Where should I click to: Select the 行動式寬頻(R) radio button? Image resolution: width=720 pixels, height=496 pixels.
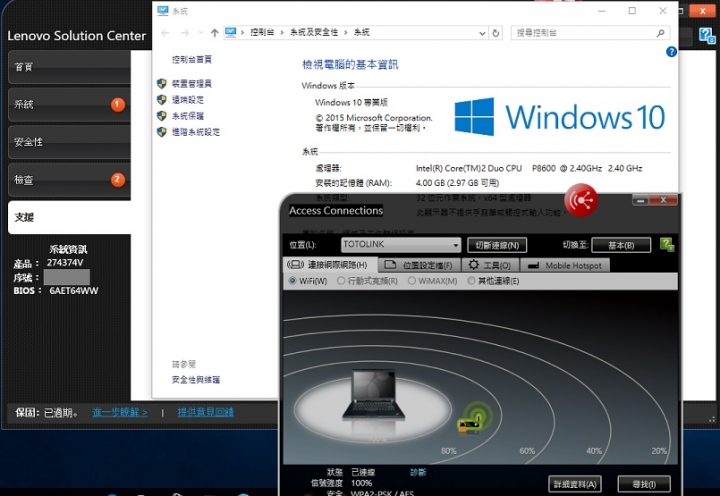coord(341,281)
